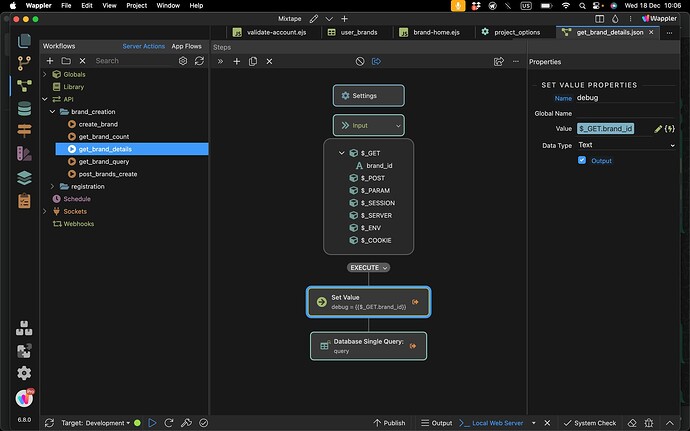Toggle output icon on Set Value step
690x431 pixels.
[x=415, y=302]
